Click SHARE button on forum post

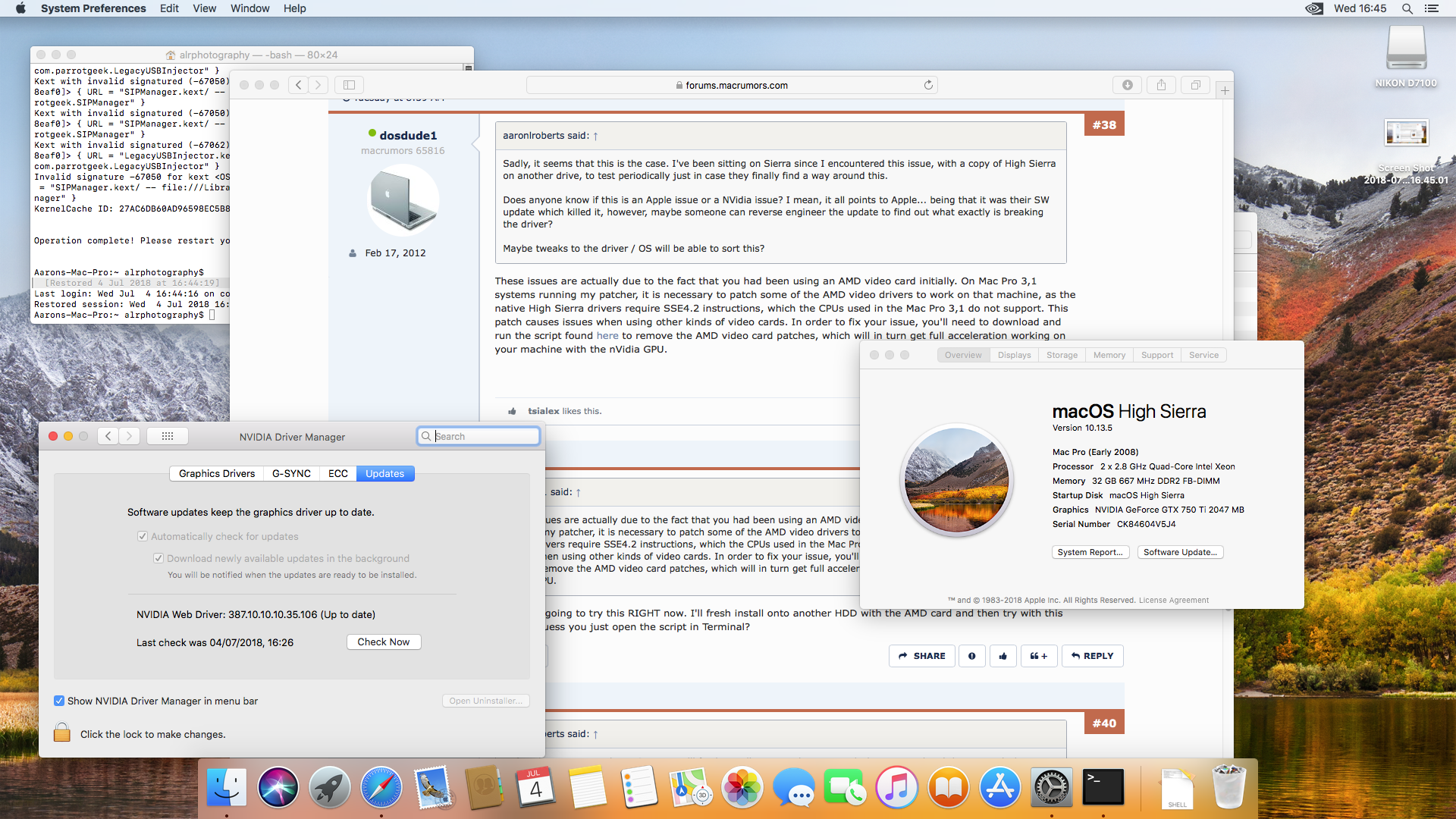tap(922, 656)
